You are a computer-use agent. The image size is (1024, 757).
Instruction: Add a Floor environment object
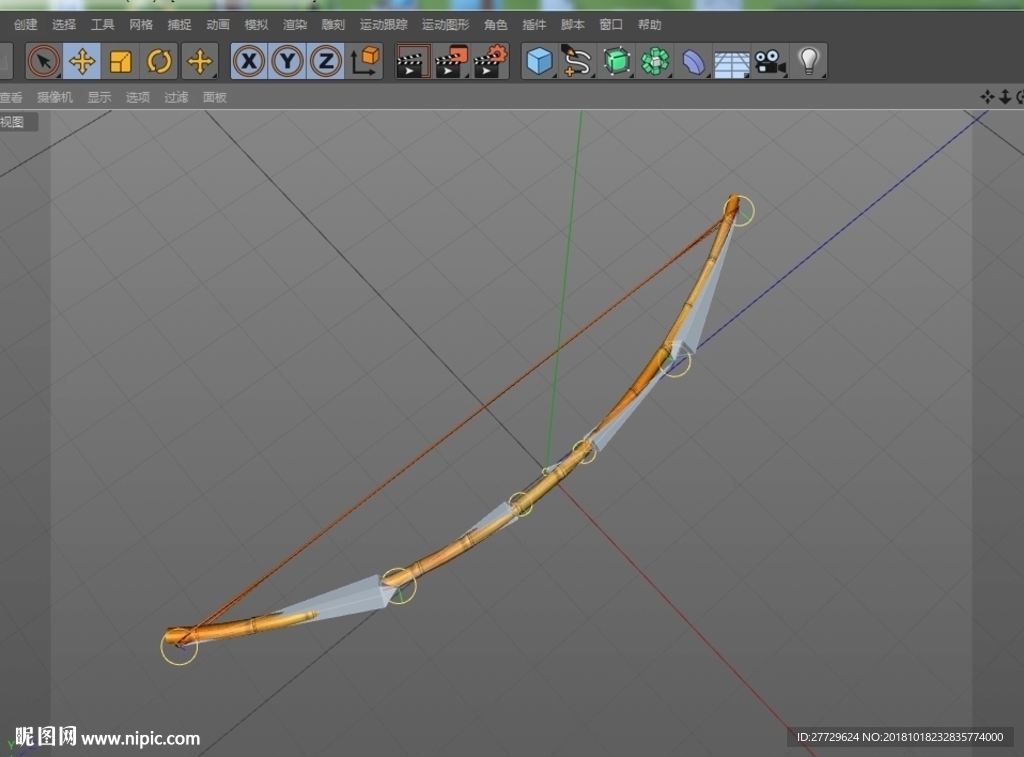pos(731,61)
